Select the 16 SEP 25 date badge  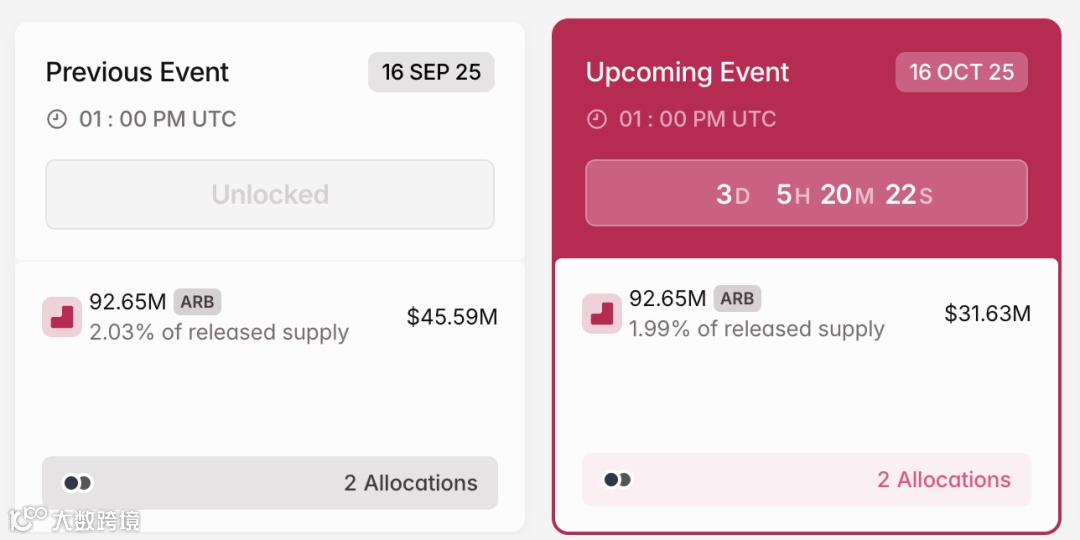[x=431, y=72]
